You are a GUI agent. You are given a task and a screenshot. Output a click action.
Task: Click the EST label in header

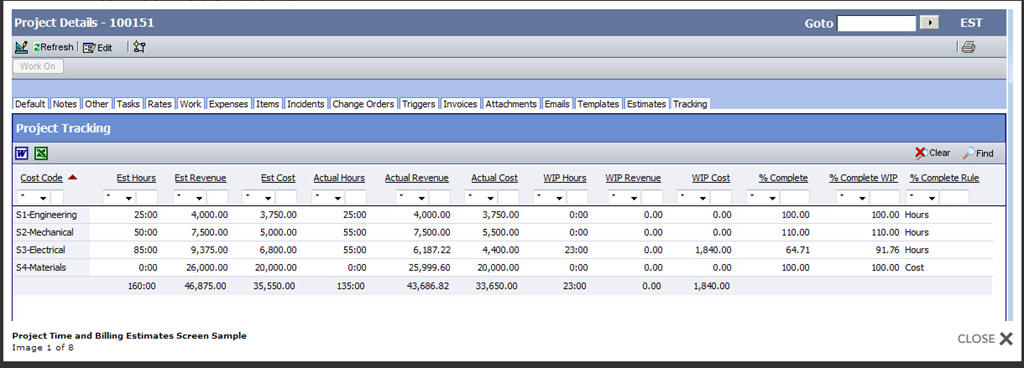[x=971, y=23]
